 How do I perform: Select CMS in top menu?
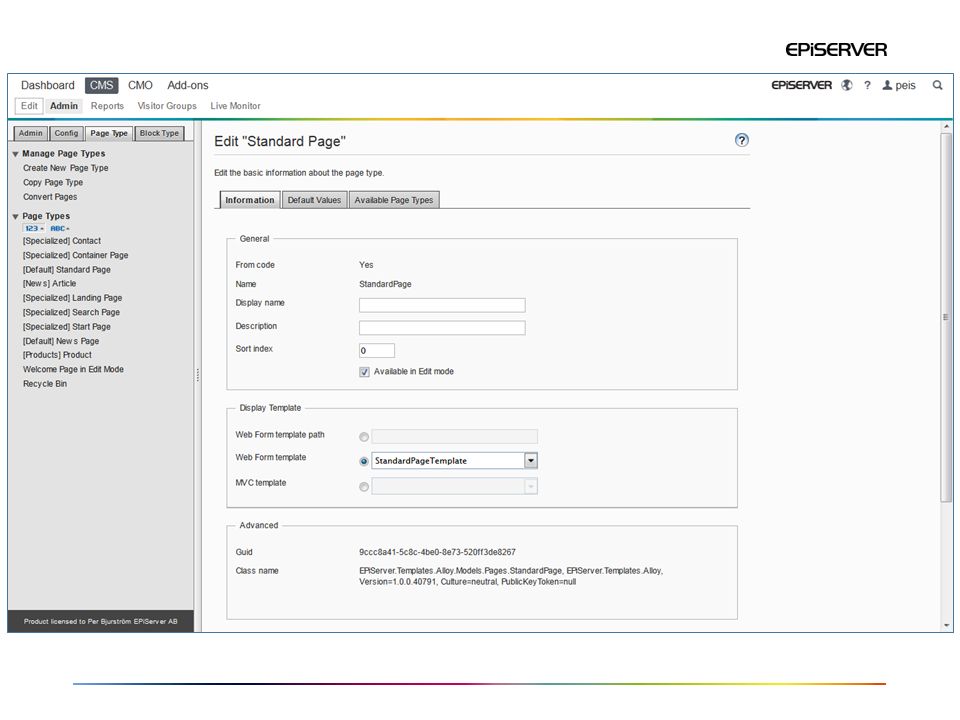point(102,85)
